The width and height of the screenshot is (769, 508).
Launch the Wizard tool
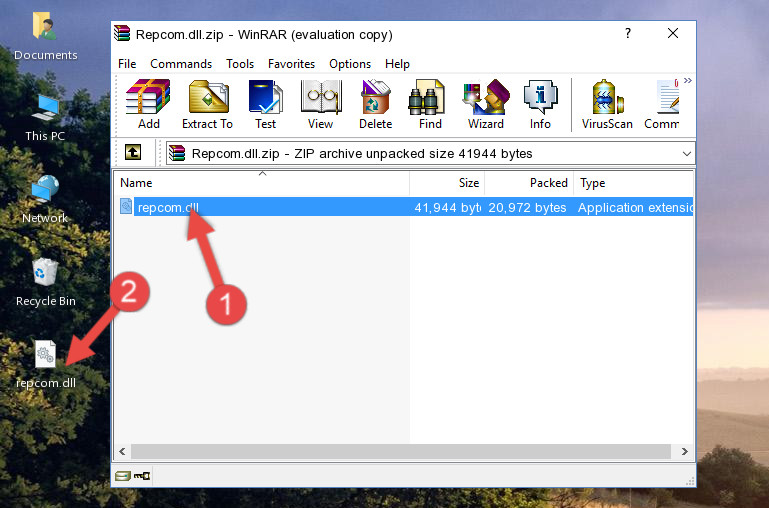(x=486, y=104)
